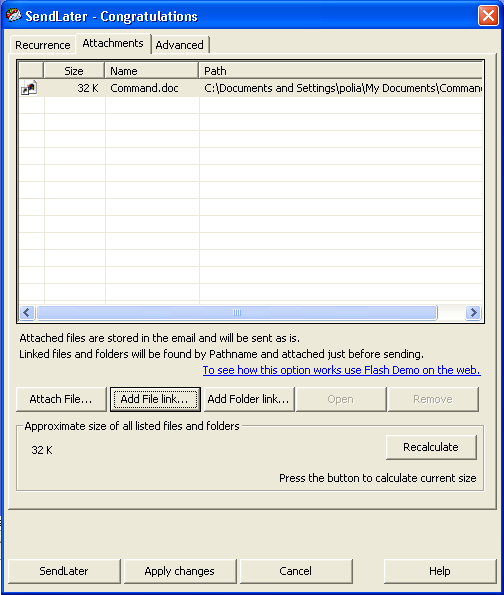
Task: Click the Path column header
Action: click(x=341, y=71)
